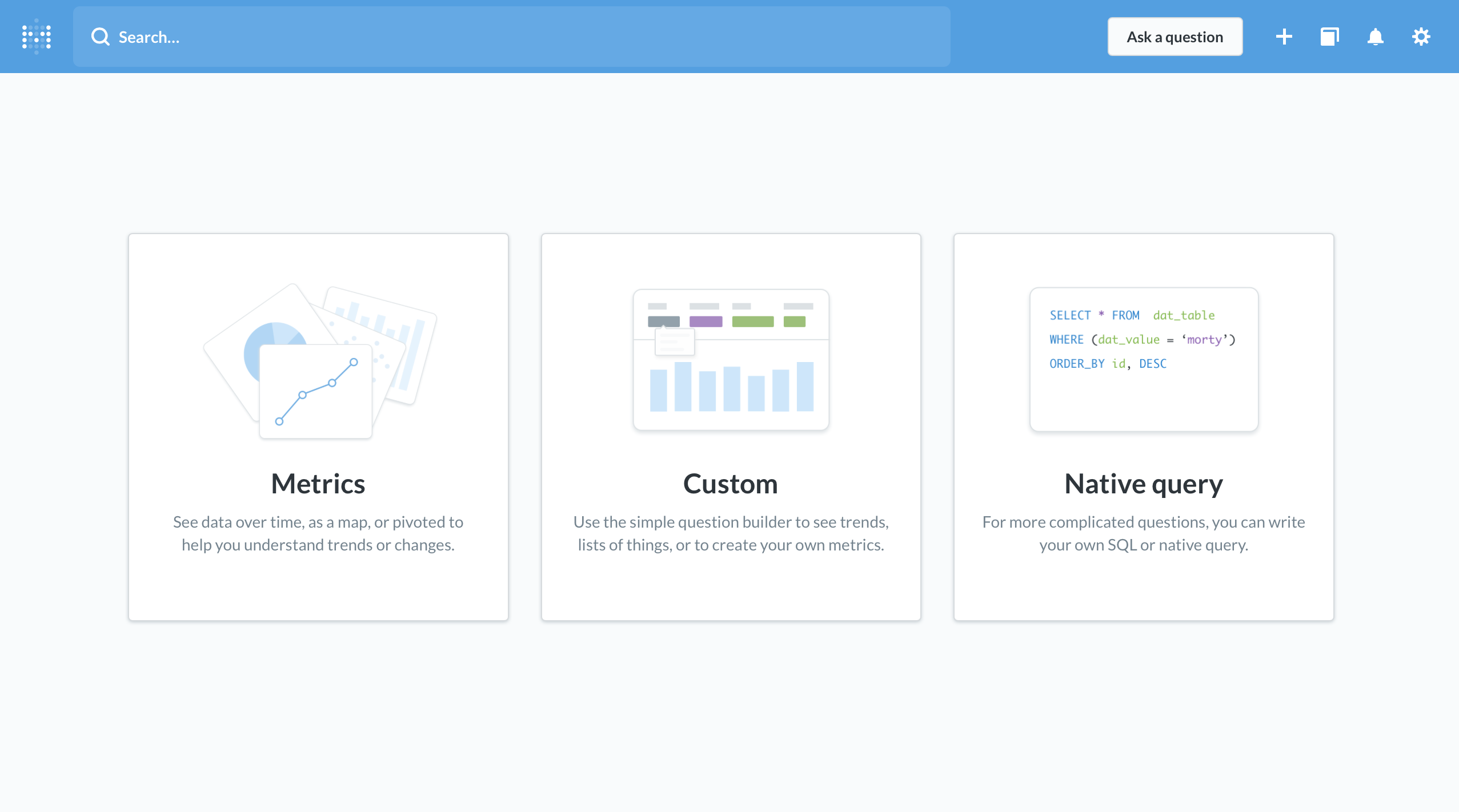Open the collections browse icon
Viewport: 1459px width, 812px height.
[x=1329, y=37]
